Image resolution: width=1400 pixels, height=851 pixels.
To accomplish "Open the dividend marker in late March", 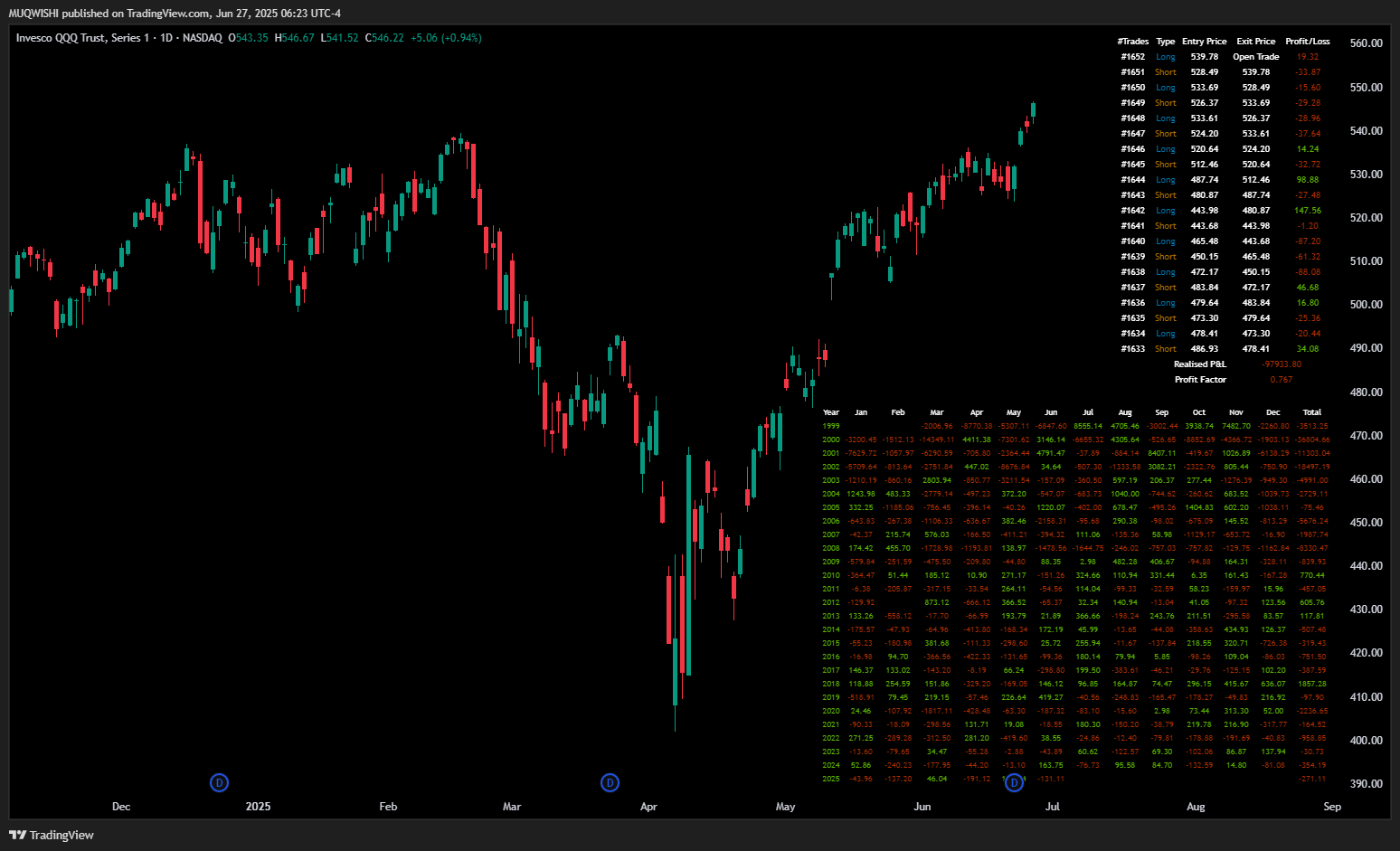I will (x=610, y=782).
